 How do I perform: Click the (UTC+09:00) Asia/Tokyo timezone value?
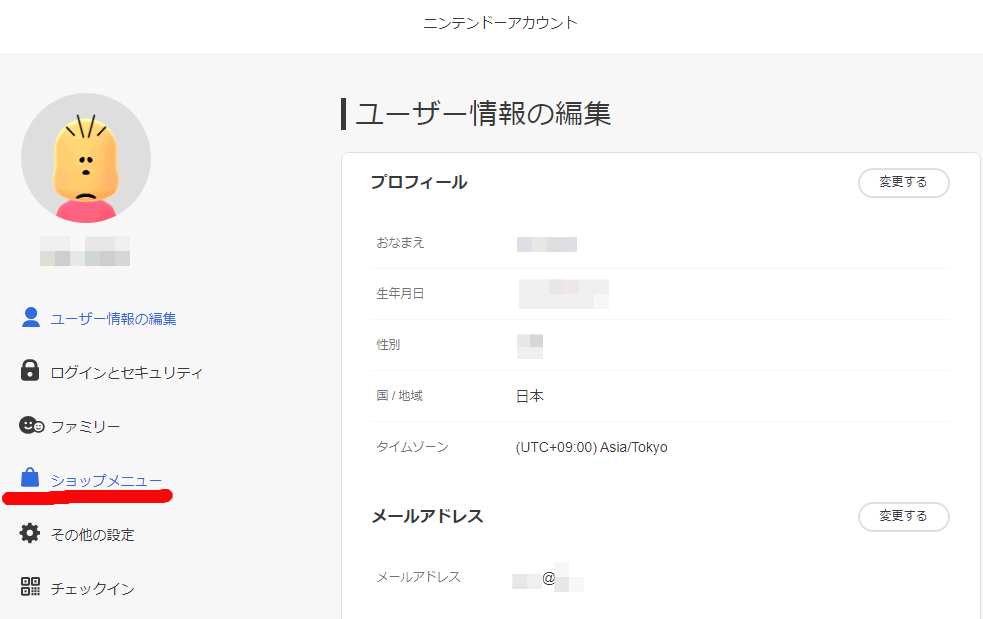pos(591,447)
